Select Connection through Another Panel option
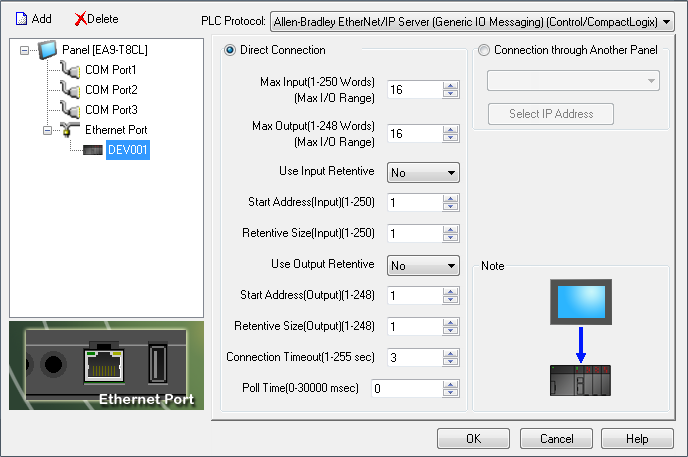688x457 pixels. pos(484,50)
